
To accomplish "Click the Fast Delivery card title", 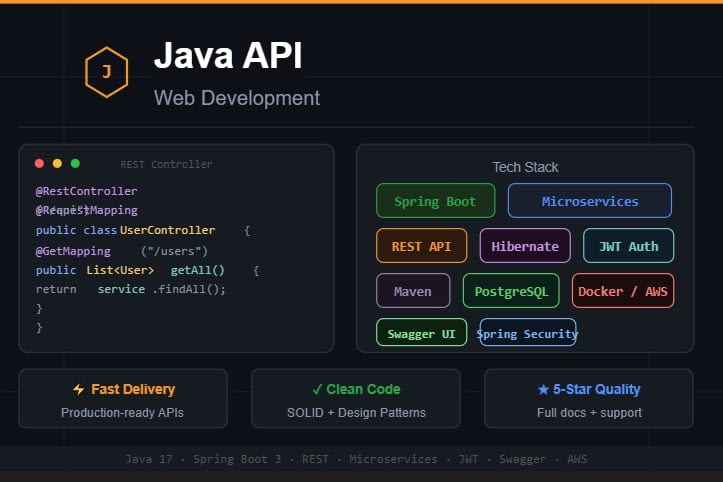I will pos(133,389).
